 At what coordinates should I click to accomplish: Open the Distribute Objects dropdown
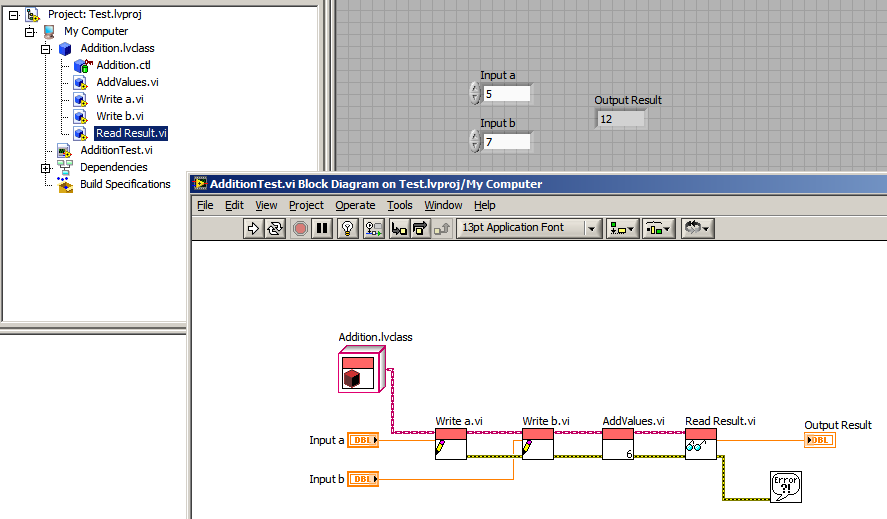click(x=658, y=229)
